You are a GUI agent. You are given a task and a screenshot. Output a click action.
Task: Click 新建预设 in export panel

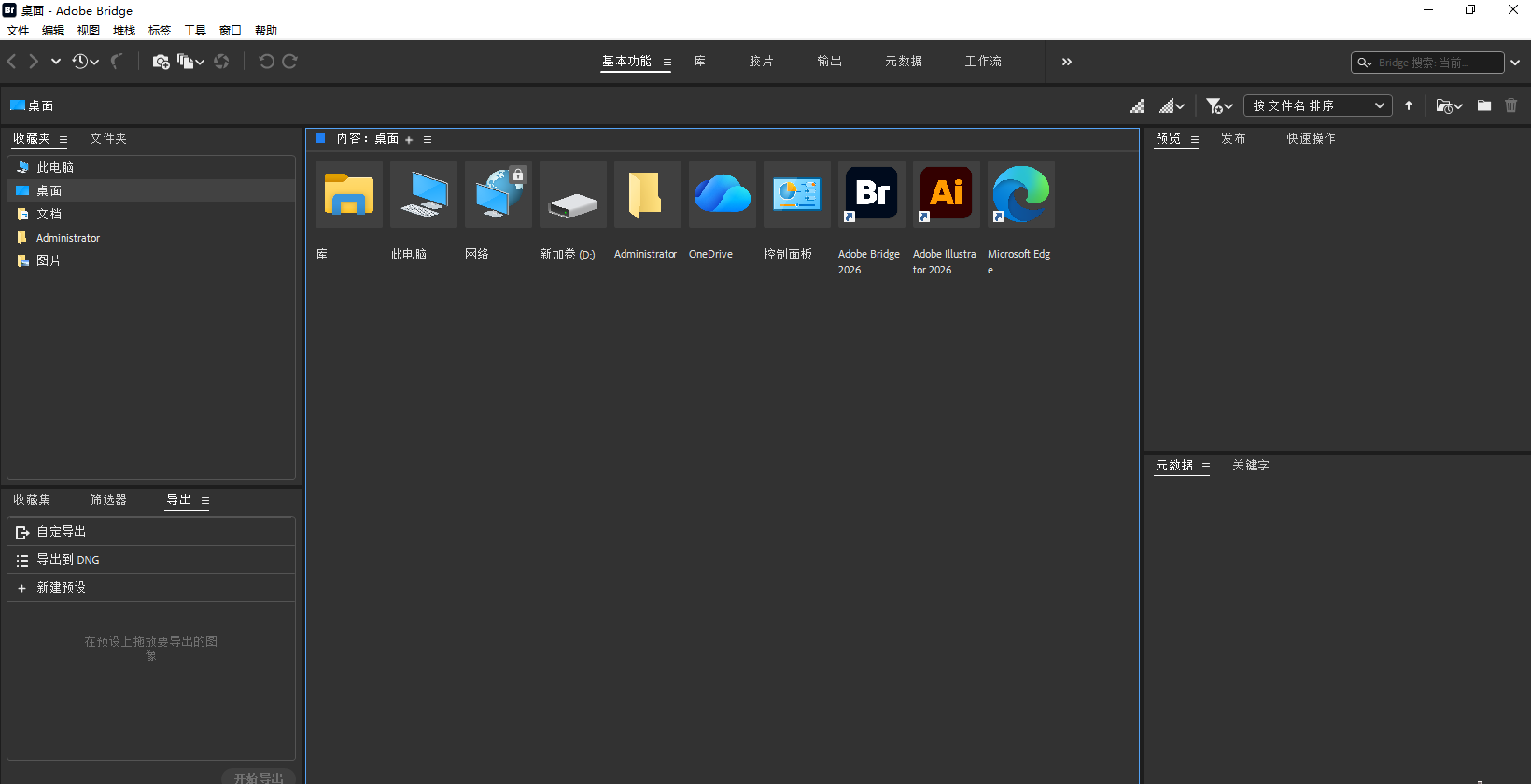pos(61,588)
